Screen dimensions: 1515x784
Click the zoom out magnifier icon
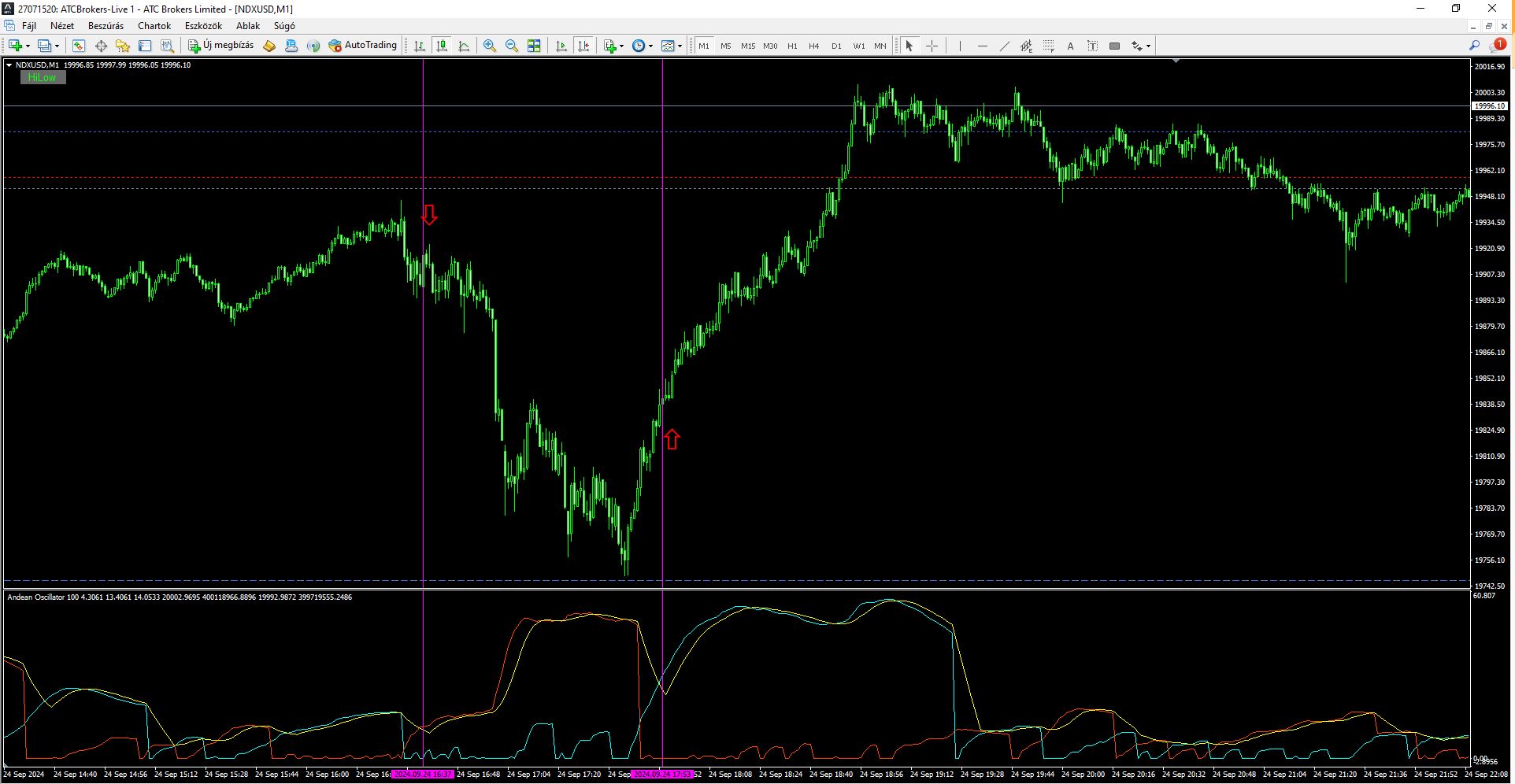click(512, 46)
